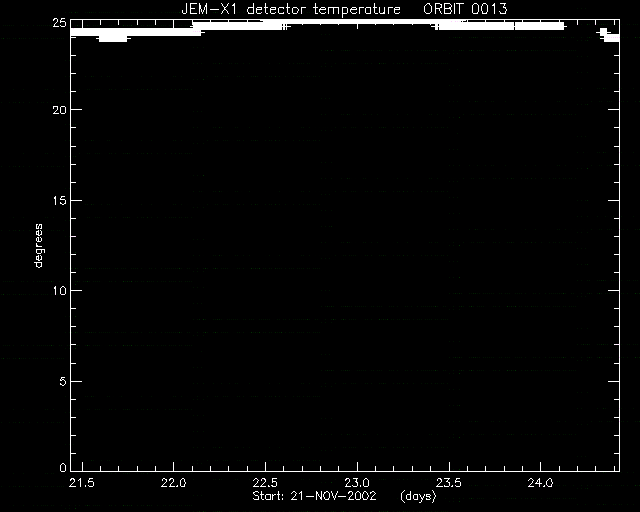Click the last temperature data points after day 24.3
Screen dimensions: 640x512
point(609,35)
